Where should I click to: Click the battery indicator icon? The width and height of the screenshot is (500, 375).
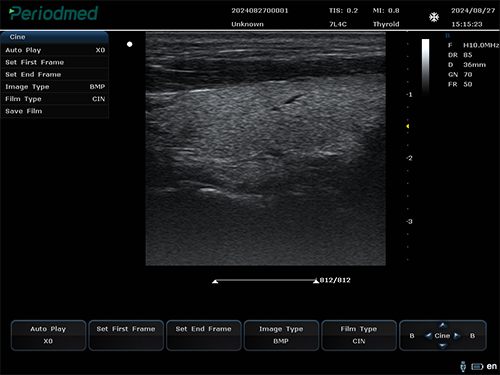[x=477, y=367]
